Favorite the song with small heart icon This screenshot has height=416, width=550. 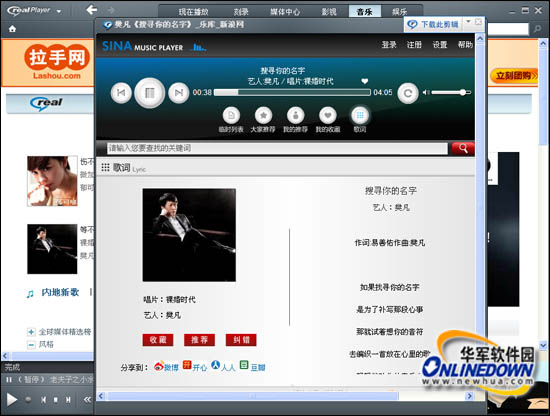tap(365, 81)
